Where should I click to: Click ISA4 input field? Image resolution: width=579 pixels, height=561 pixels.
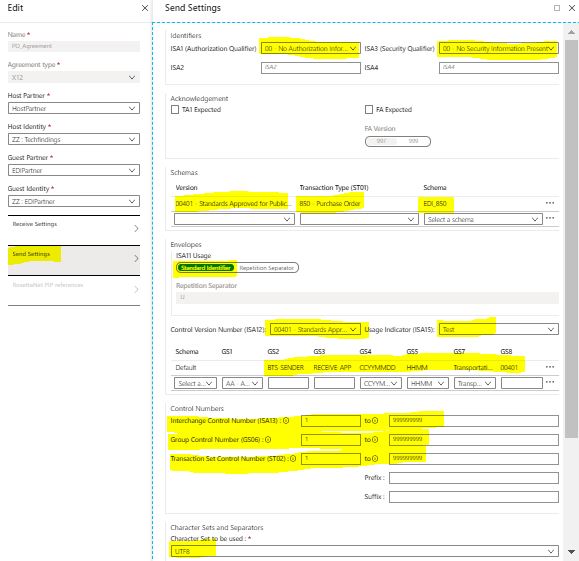pyautogui.click(x=499, y=68)
